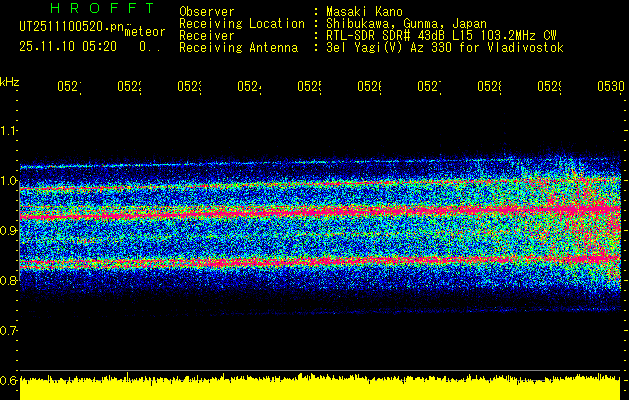Image resolution: width=629 pixels, height=400 pixels.
Task: Click the 0530 time marker
Action: (x=611, y=87)
